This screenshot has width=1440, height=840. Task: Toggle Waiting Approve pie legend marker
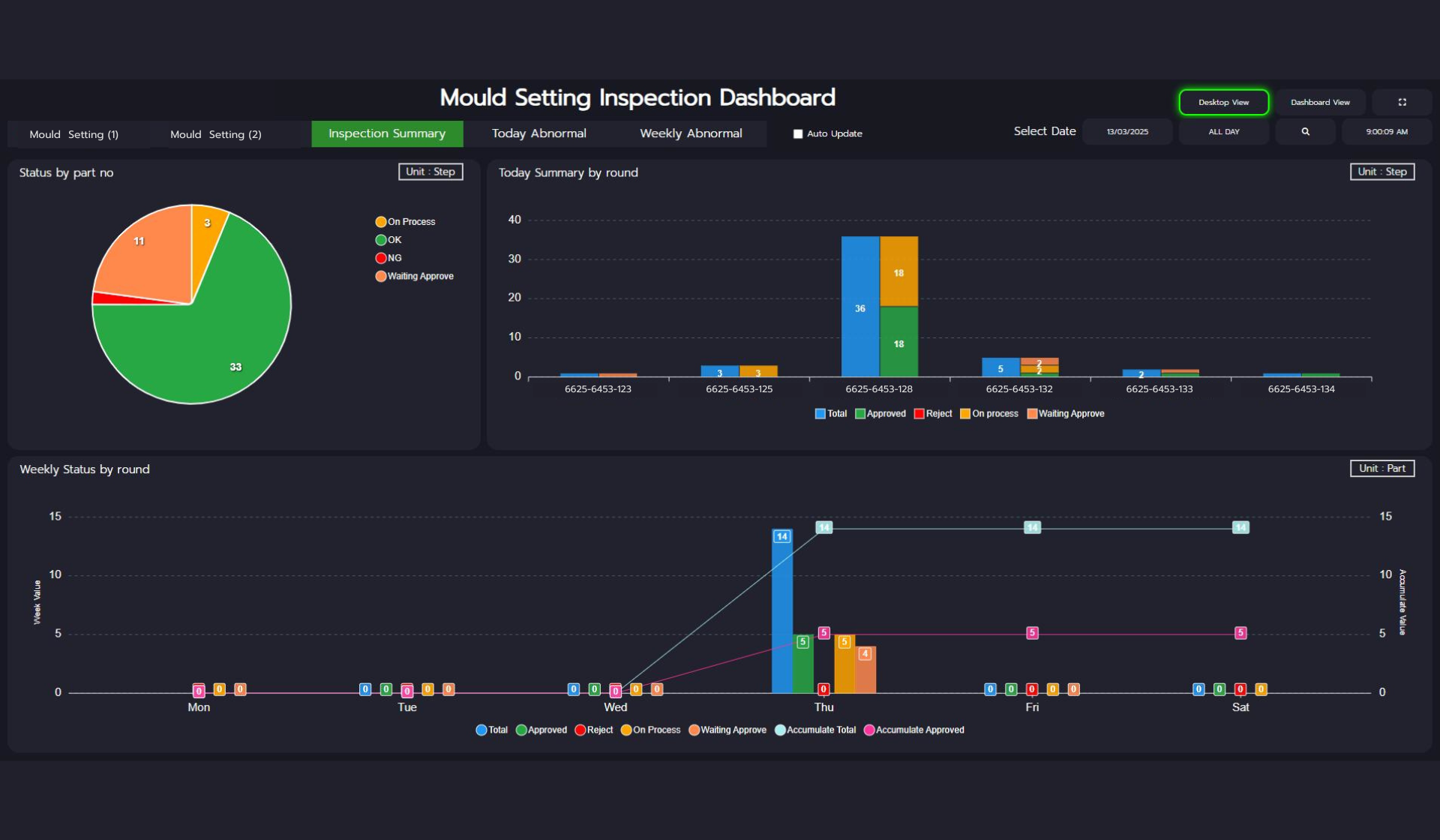381,276
